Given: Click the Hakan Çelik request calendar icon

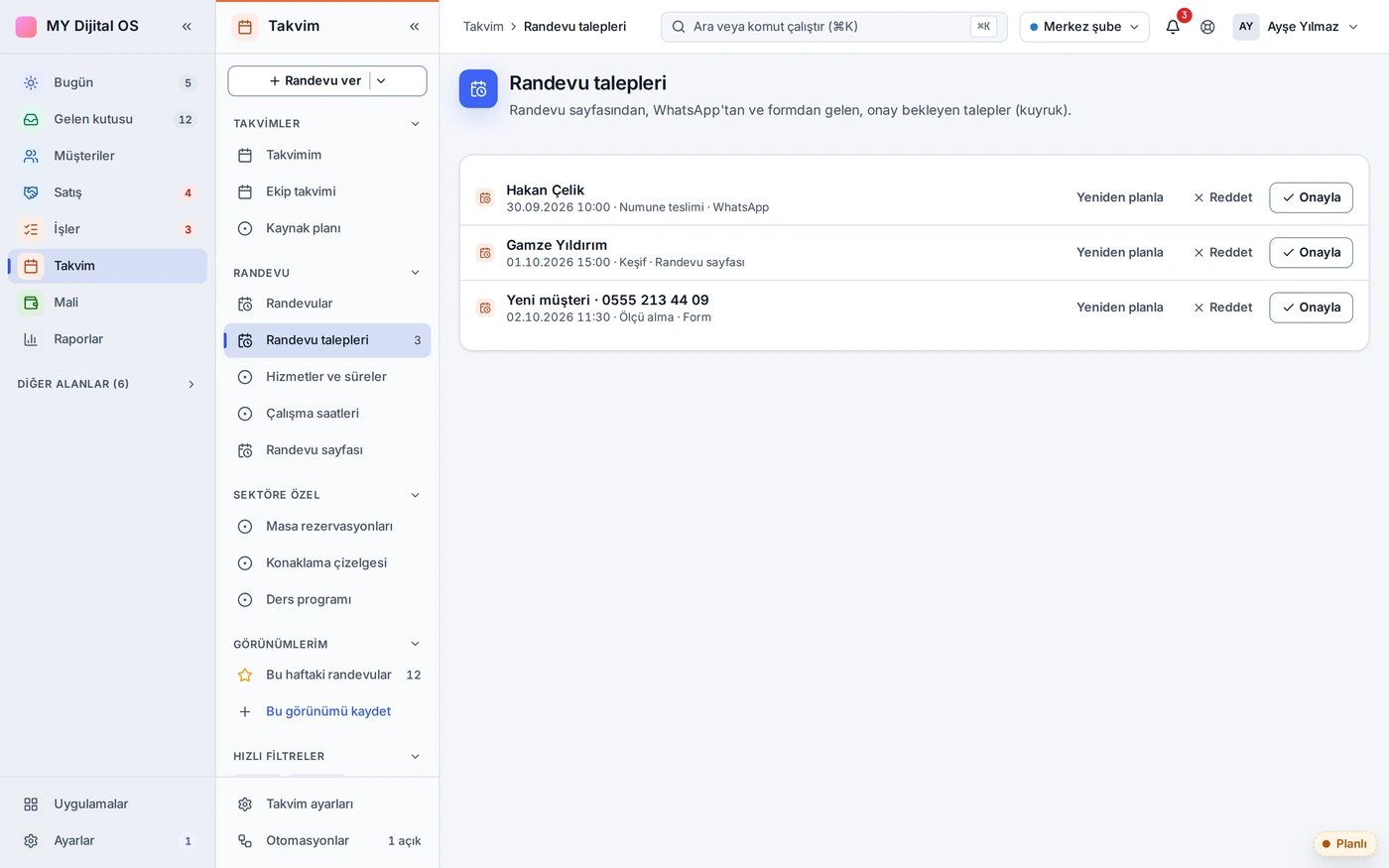Looking at the screenshot, I should pos(485,197).
